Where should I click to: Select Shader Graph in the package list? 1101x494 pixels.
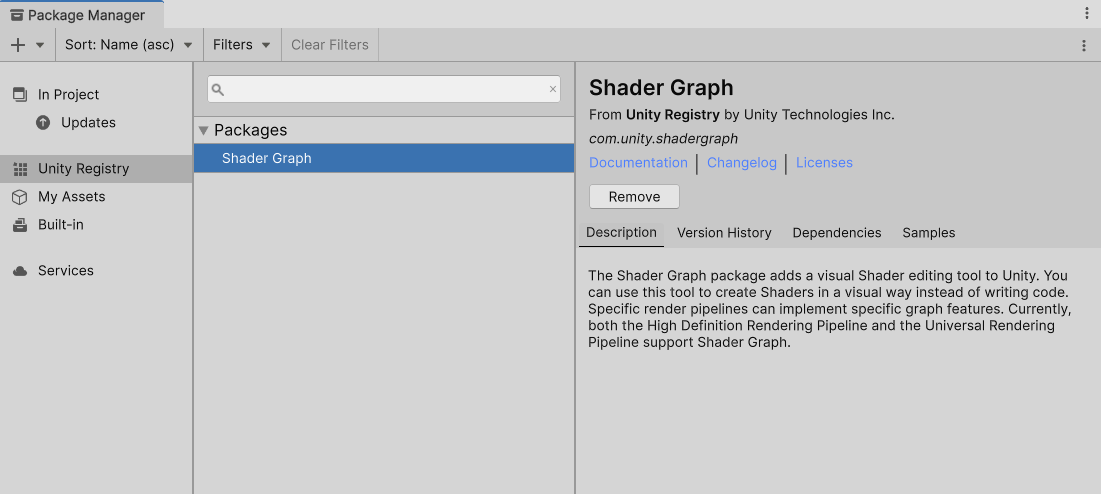tap(267, 158)
